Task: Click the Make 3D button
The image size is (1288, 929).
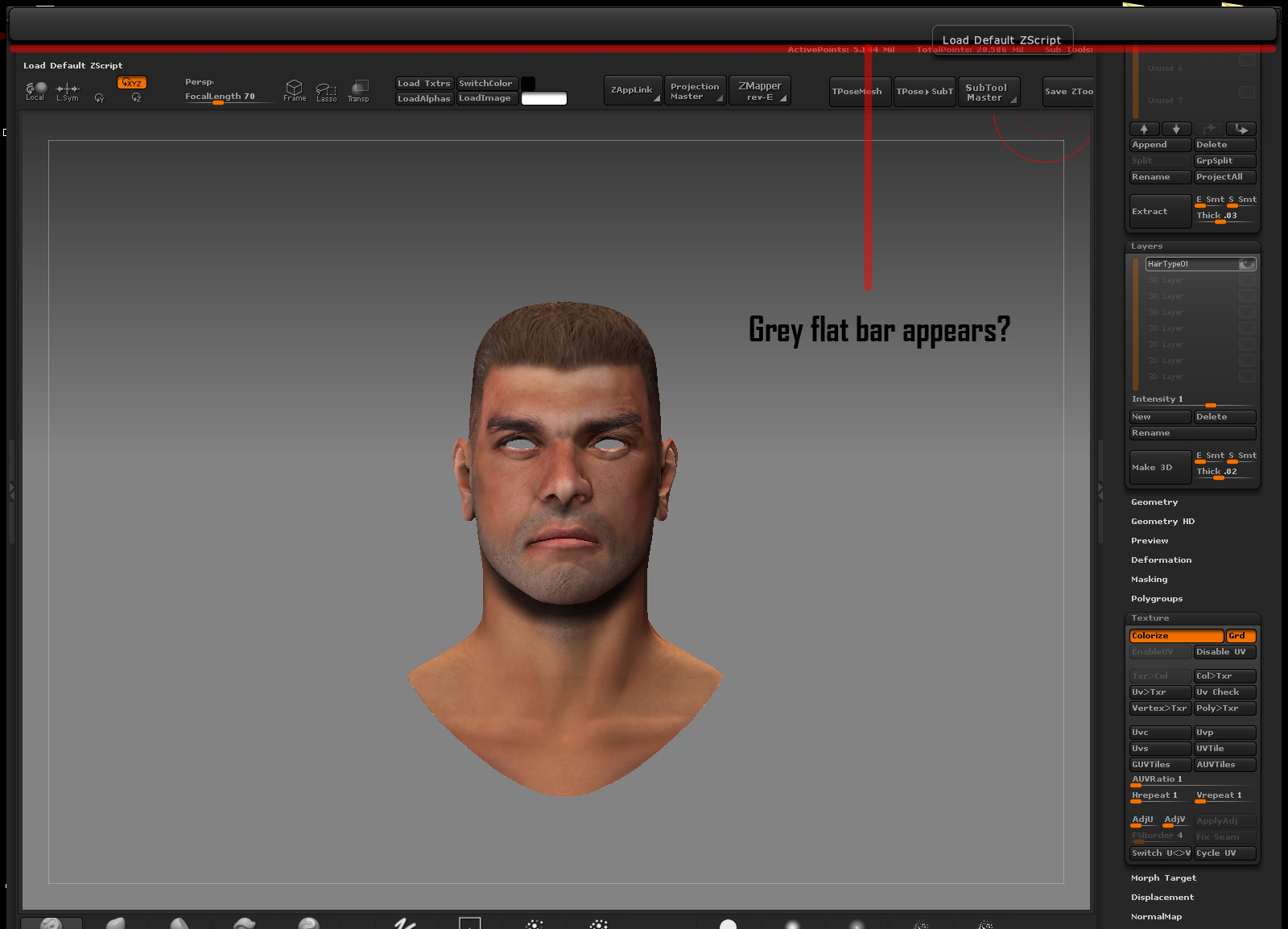Action: 1160,468
